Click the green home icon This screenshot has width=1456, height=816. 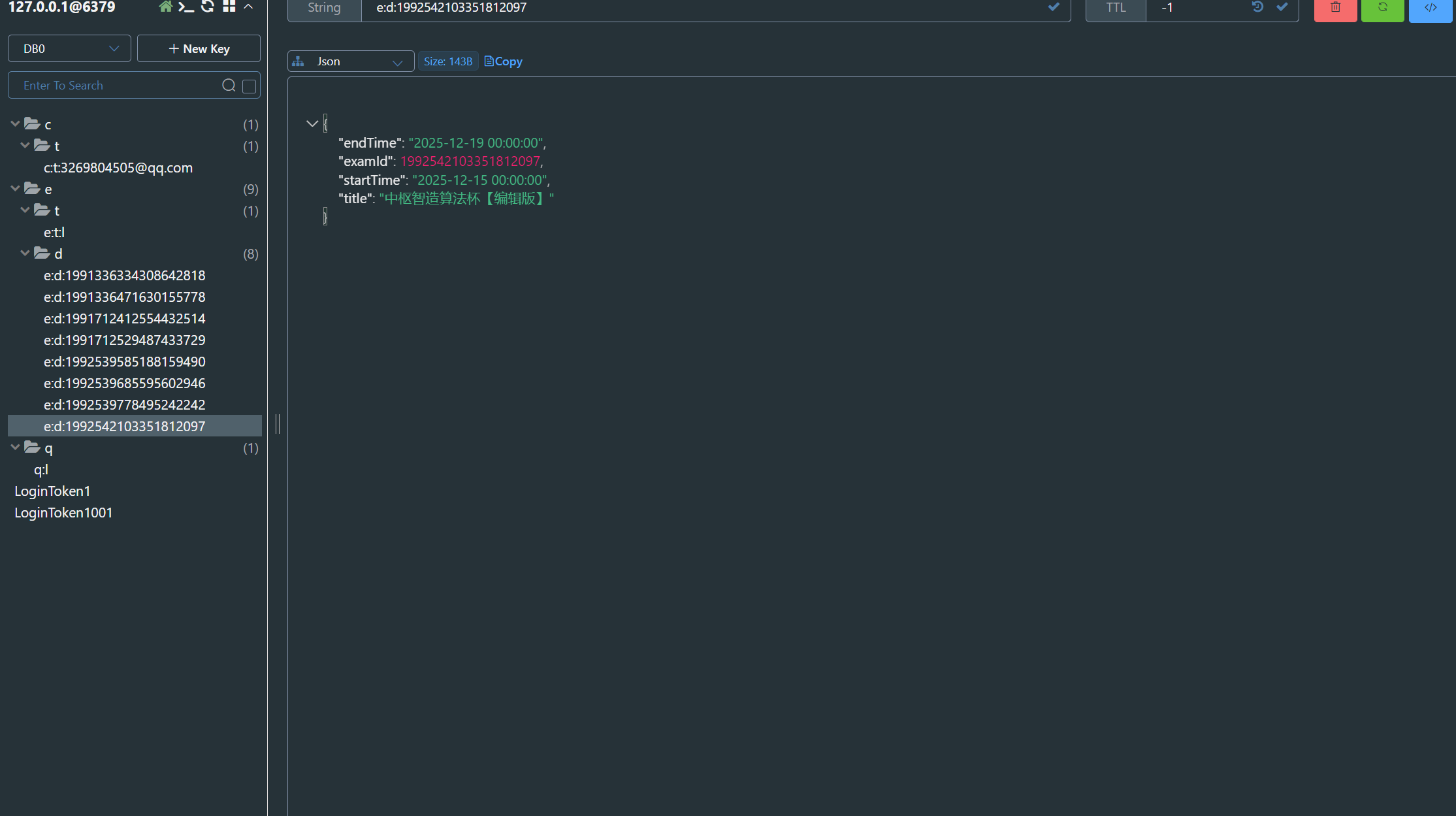click(x=165, y=7)
